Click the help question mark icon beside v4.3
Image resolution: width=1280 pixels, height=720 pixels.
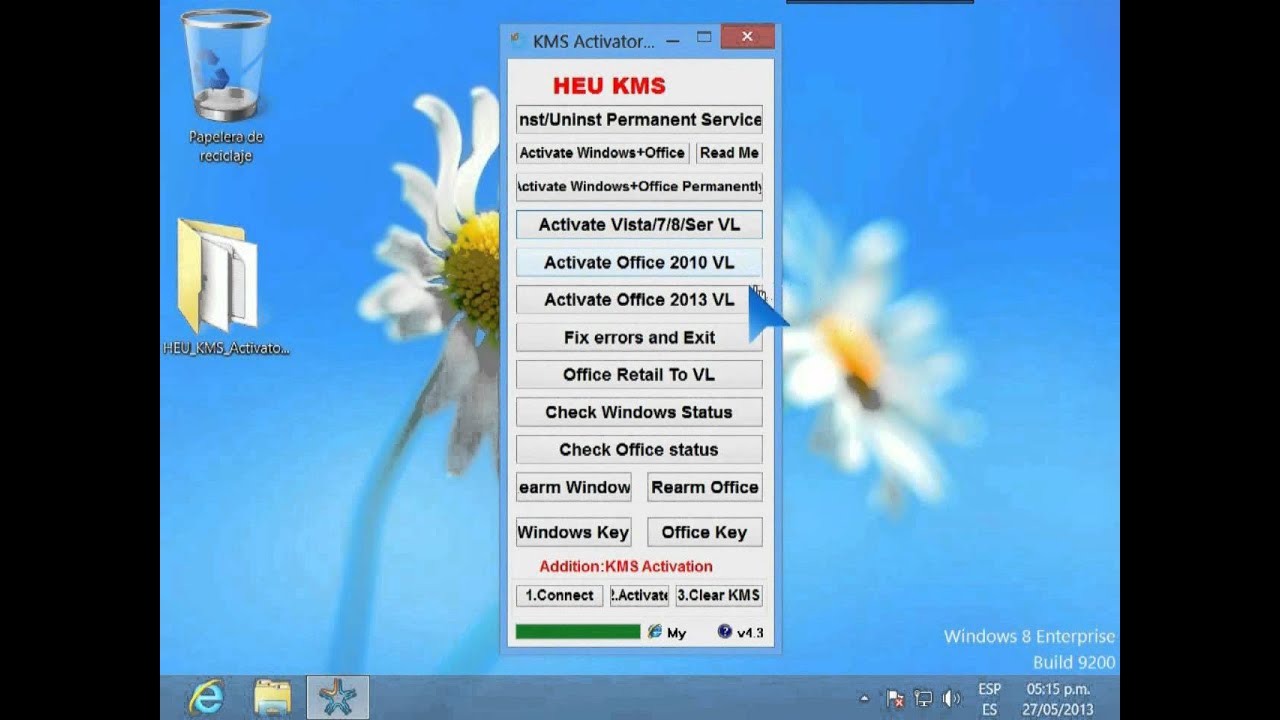(725, 632)
